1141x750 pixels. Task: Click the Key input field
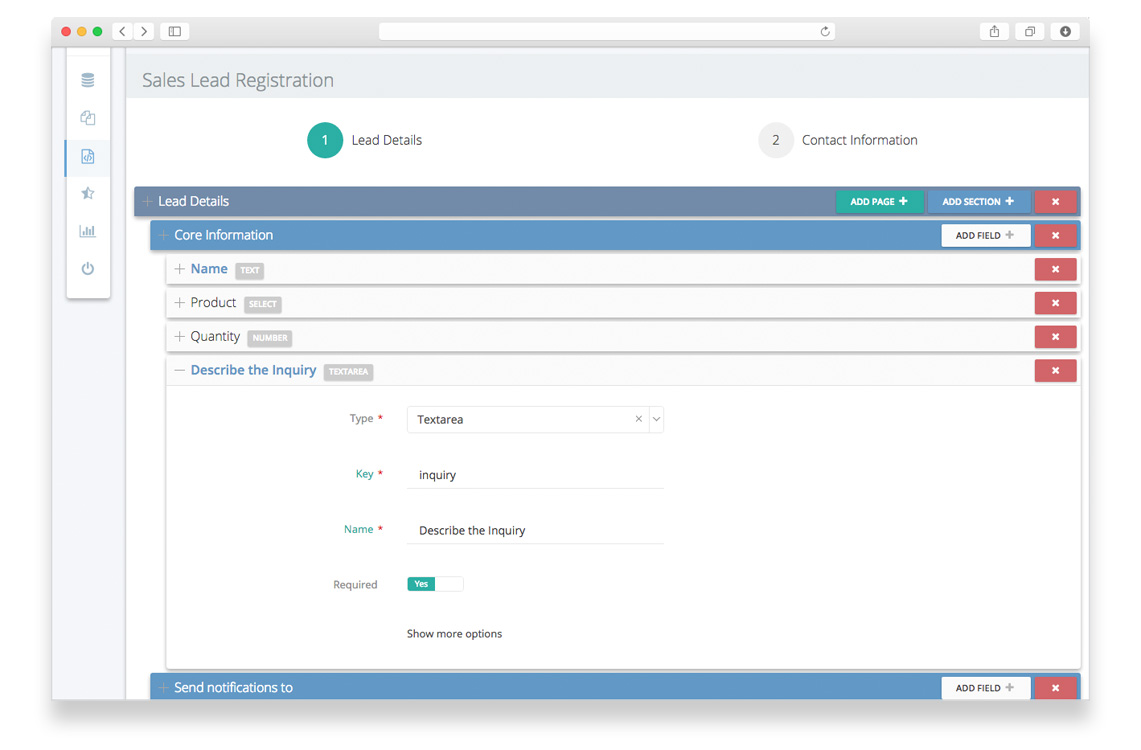535,475
